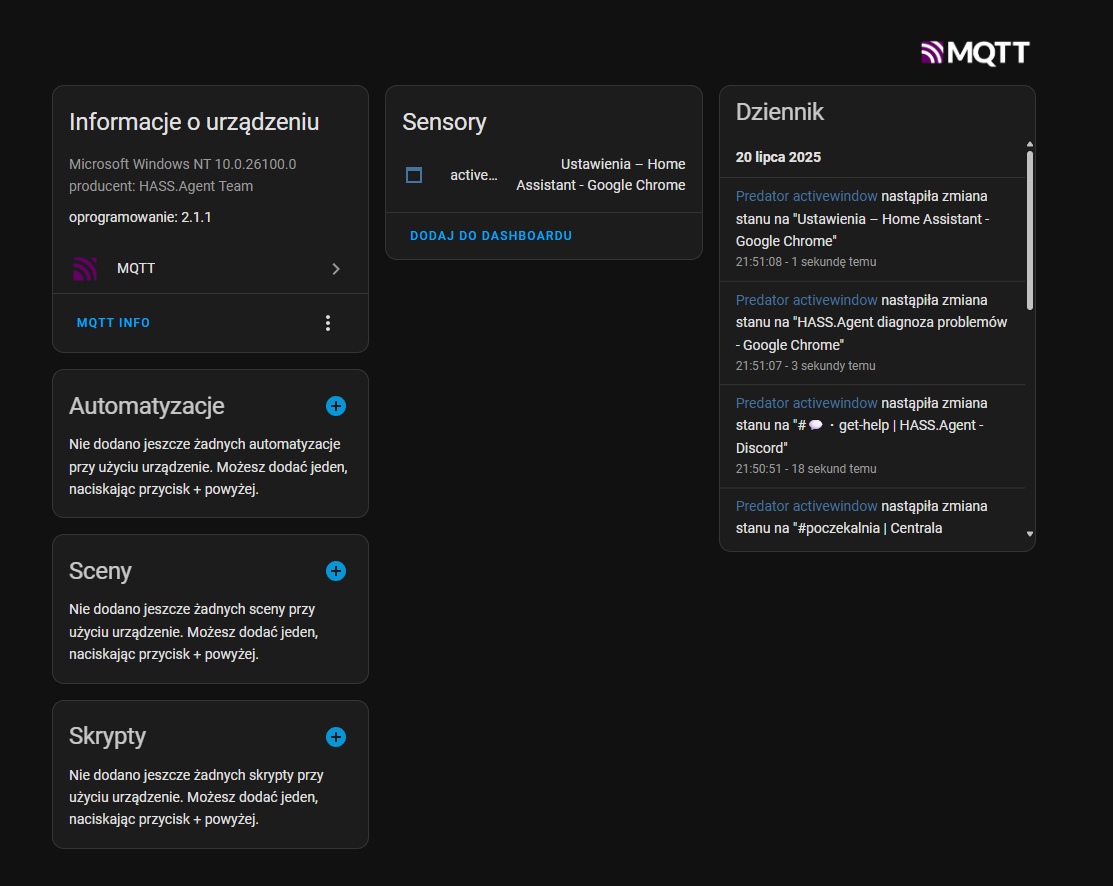The image size is (1113, 886).
Task: Open Predator activewindow link for #poczekalnia entry
Action: (806, 506)
